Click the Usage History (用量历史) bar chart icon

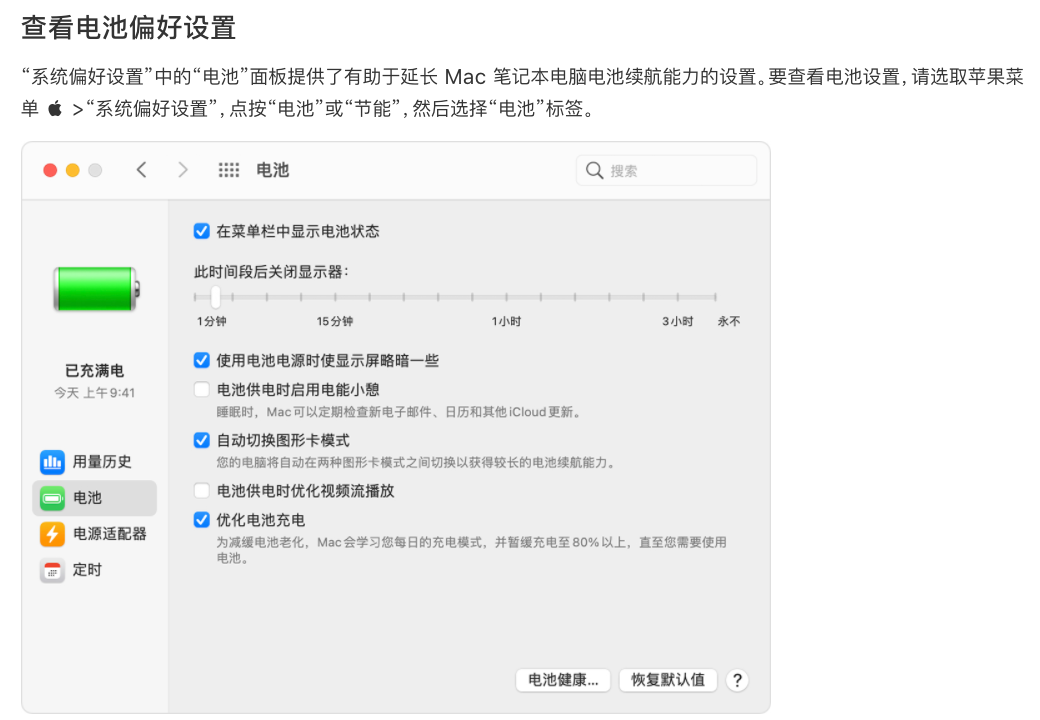[52, 462]
